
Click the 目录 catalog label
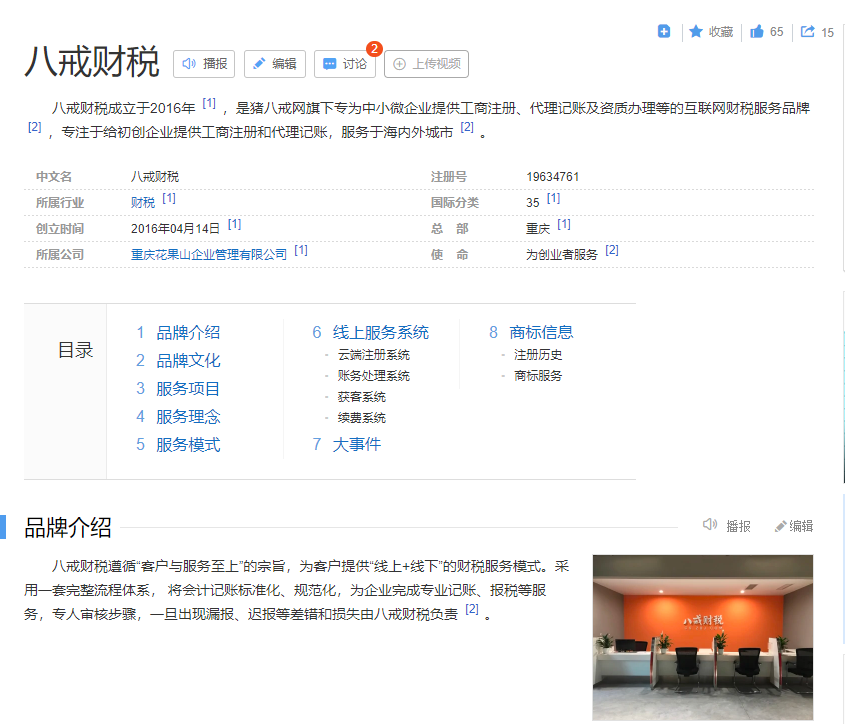pyautogui.click(x=75, y=350)
